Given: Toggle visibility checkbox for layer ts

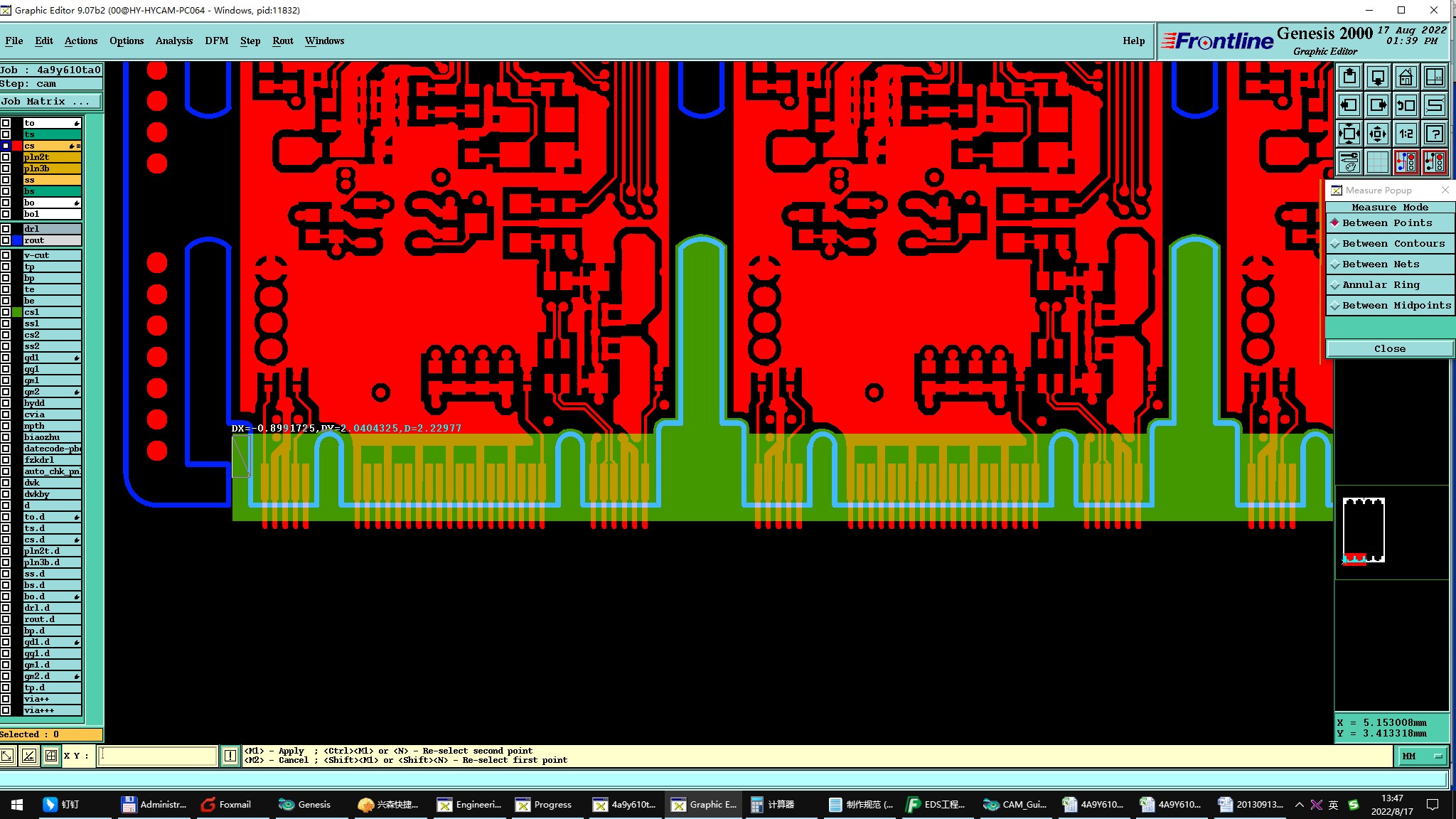Looking at the screenshot, I should (6, 134).
